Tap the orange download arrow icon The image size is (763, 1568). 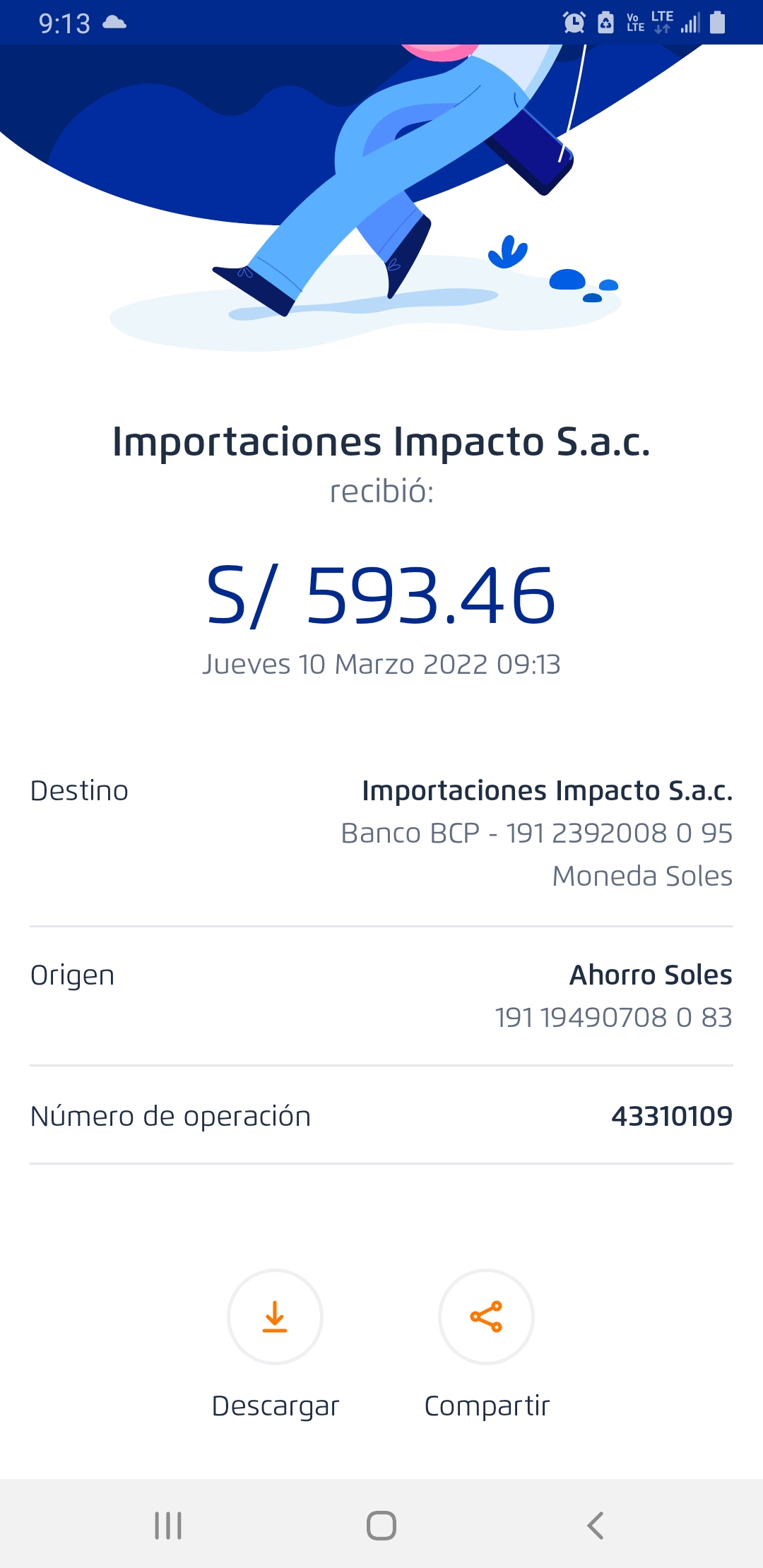pyautogui.click(x=275, y=1317)
